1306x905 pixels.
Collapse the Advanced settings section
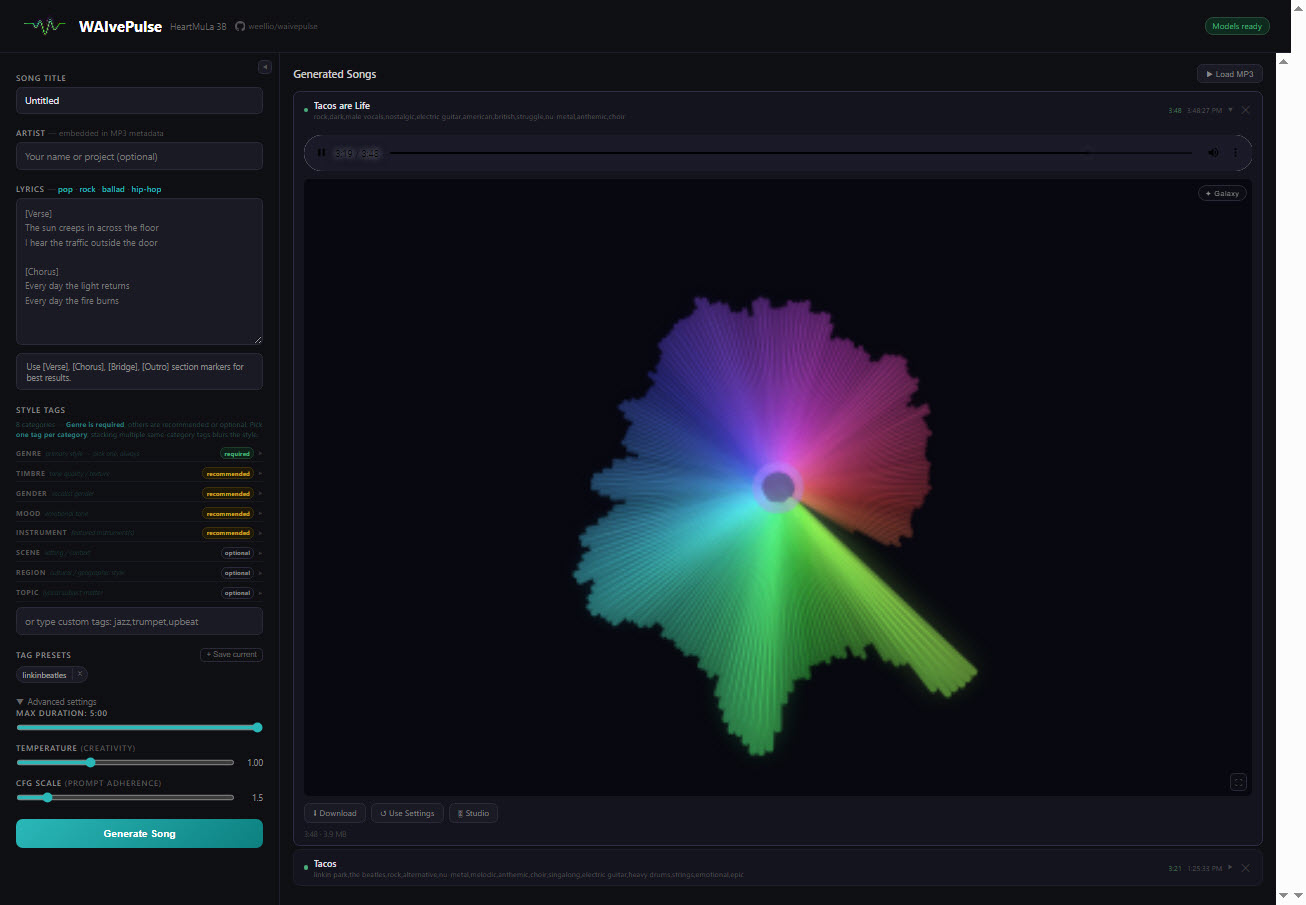tap(56, 702)
